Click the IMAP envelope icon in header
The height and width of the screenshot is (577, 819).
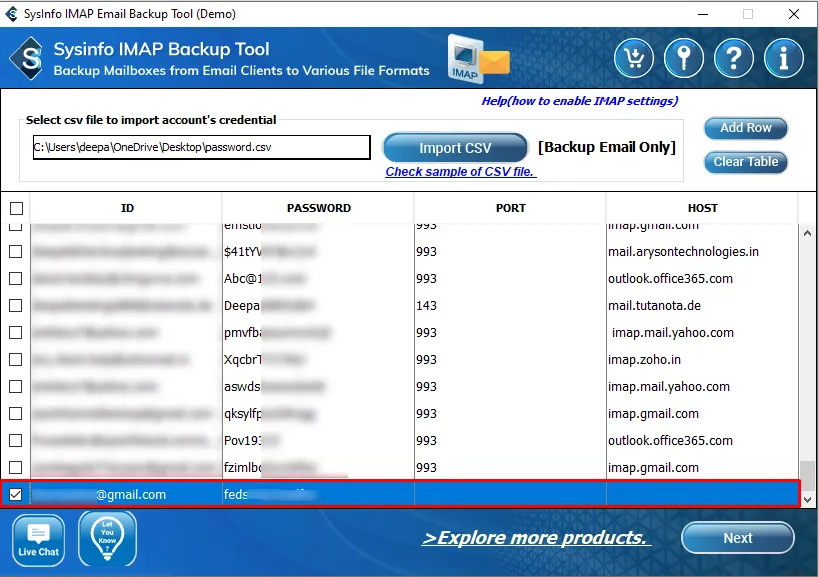point(478,59)
